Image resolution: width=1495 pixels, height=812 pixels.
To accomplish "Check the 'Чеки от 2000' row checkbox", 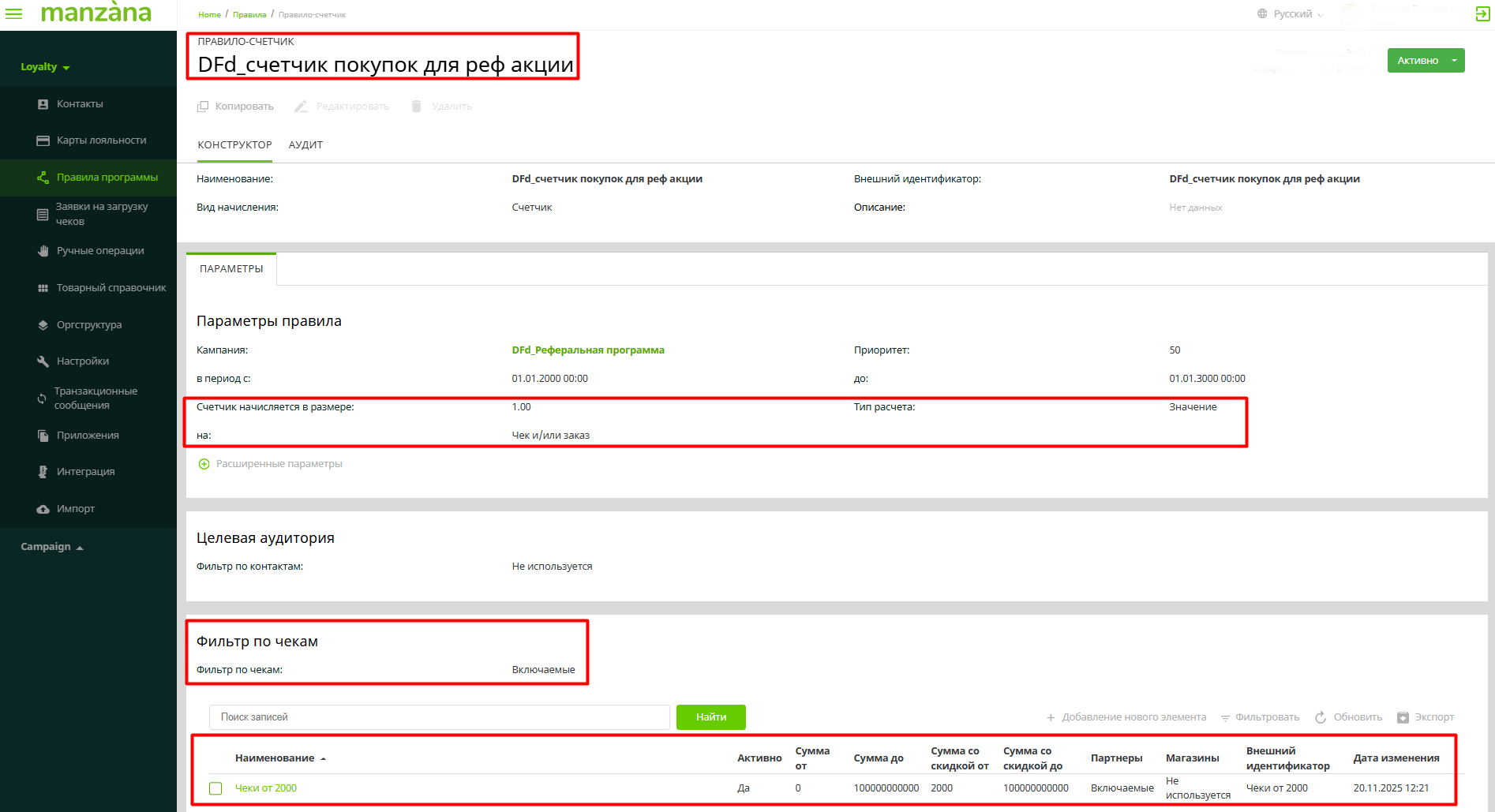I will (x=215, y=788).
